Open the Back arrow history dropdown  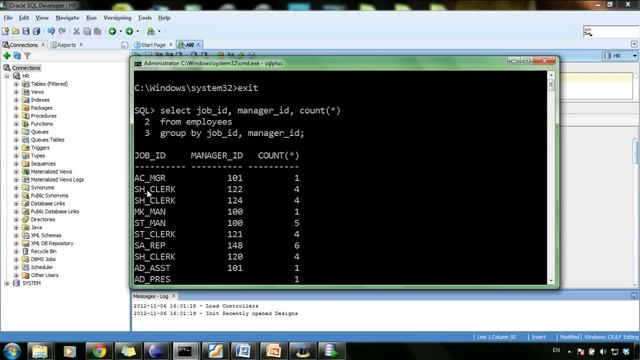pos(121,31)
